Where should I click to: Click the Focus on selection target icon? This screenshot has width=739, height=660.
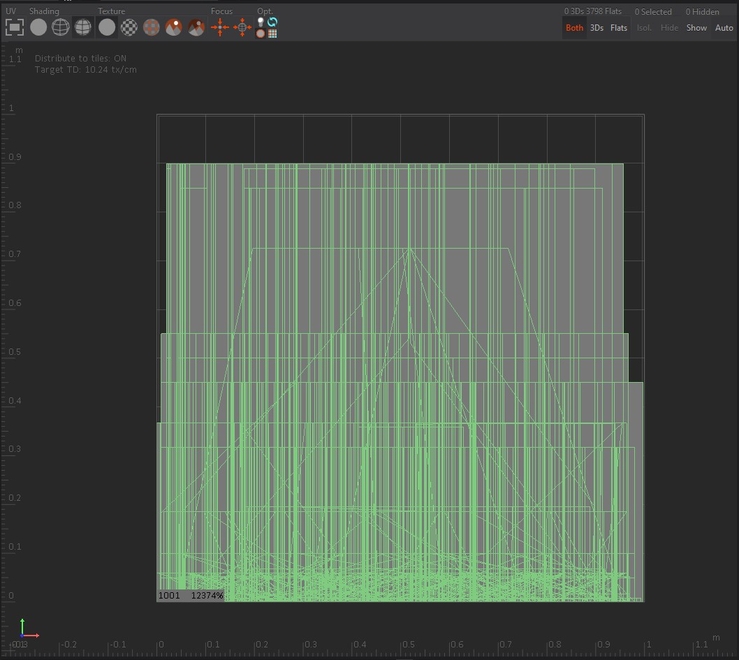[242, 27]
